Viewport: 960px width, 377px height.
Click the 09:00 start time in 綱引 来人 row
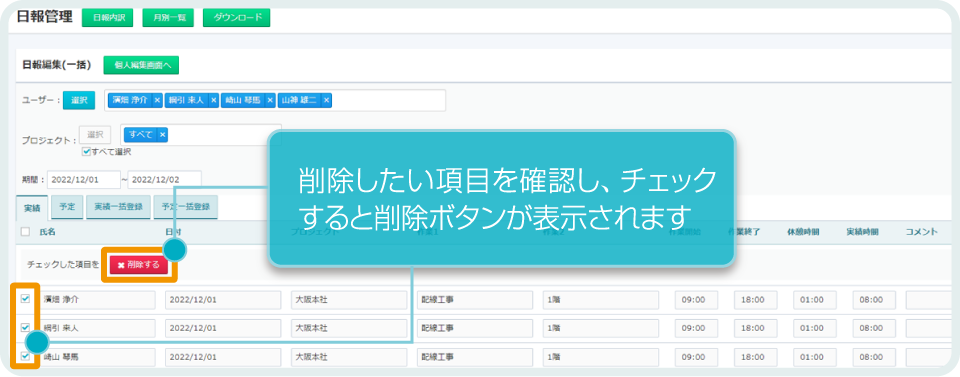click(x=697, y=328)
